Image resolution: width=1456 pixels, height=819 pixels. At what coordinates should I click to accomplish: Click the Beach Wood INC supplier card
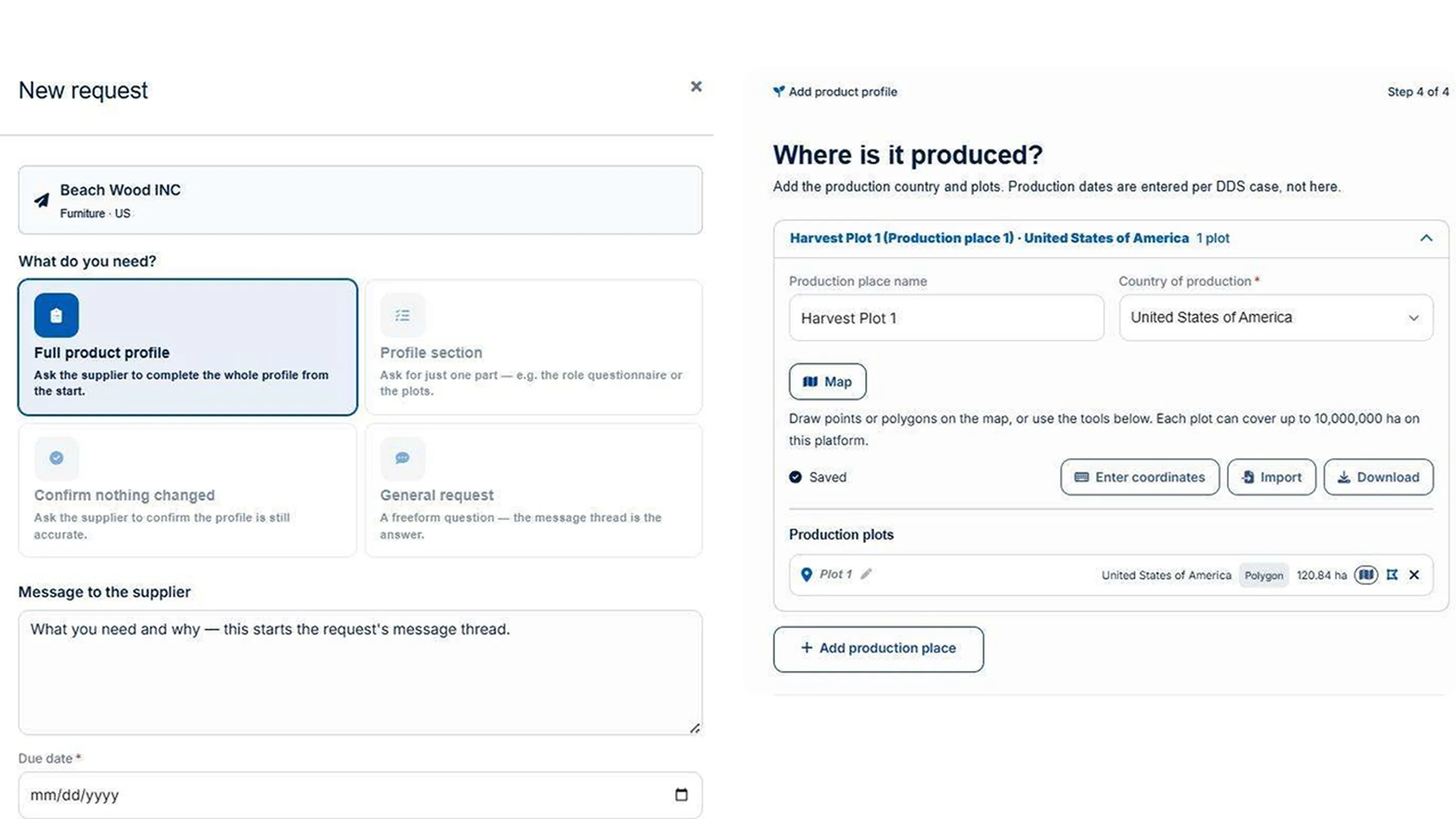tap(360, 200)
